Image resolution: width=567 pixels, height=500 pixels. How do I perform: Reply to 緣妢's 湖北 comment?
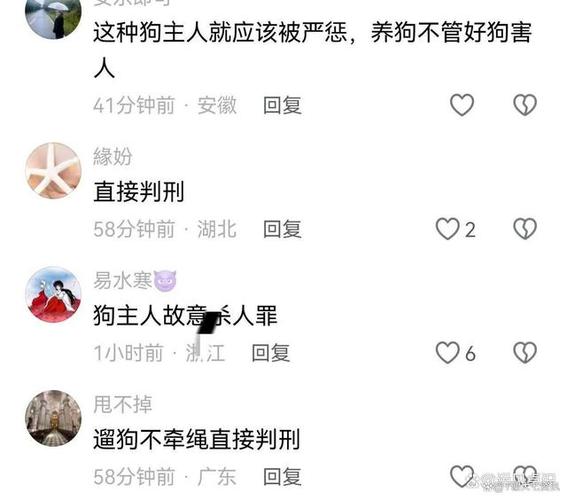click(x=282, y=229)
